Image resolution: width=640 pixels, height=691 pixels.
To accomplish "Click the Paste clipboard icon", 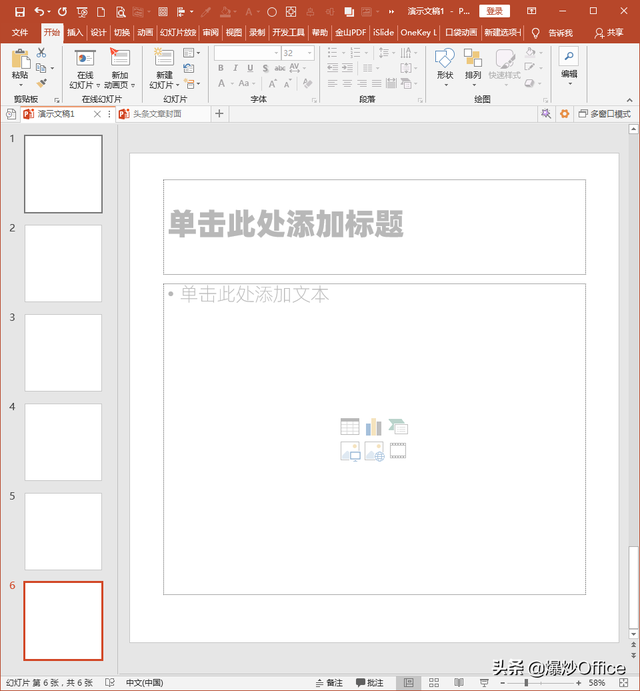I will [x=20, y=59].
